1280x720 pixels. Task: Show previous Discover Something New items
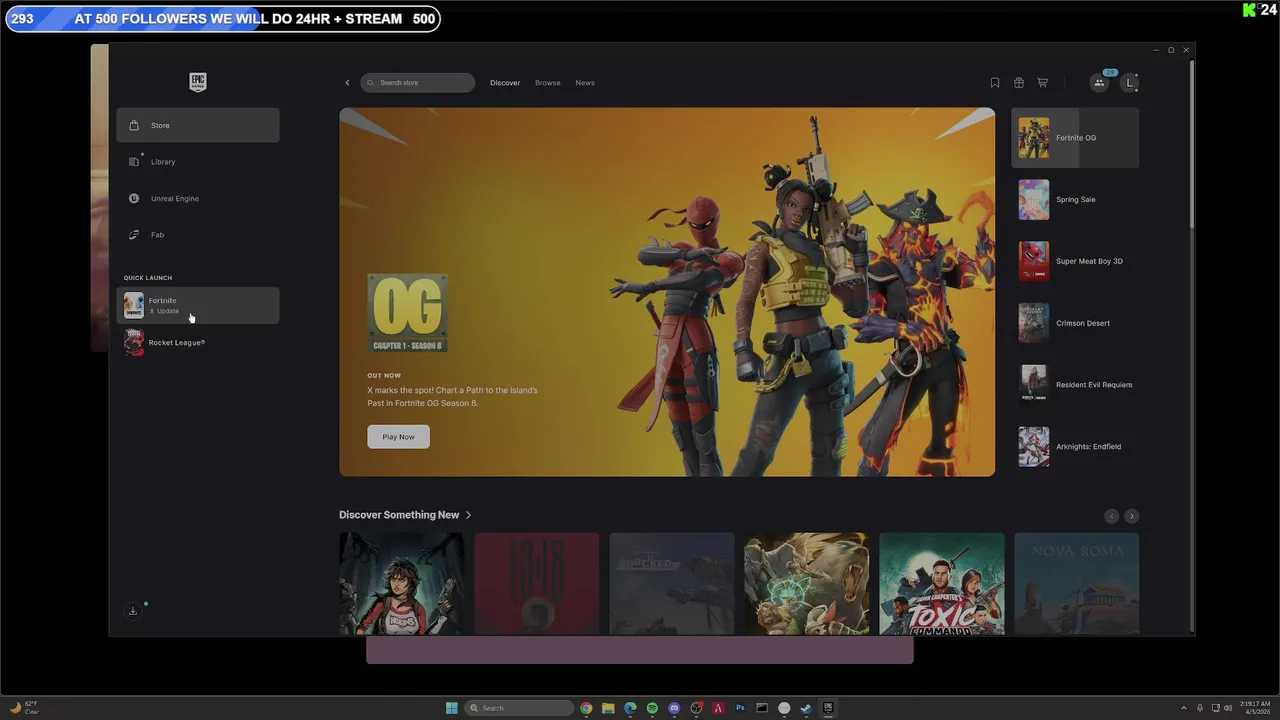click(x=1111, y=516)
